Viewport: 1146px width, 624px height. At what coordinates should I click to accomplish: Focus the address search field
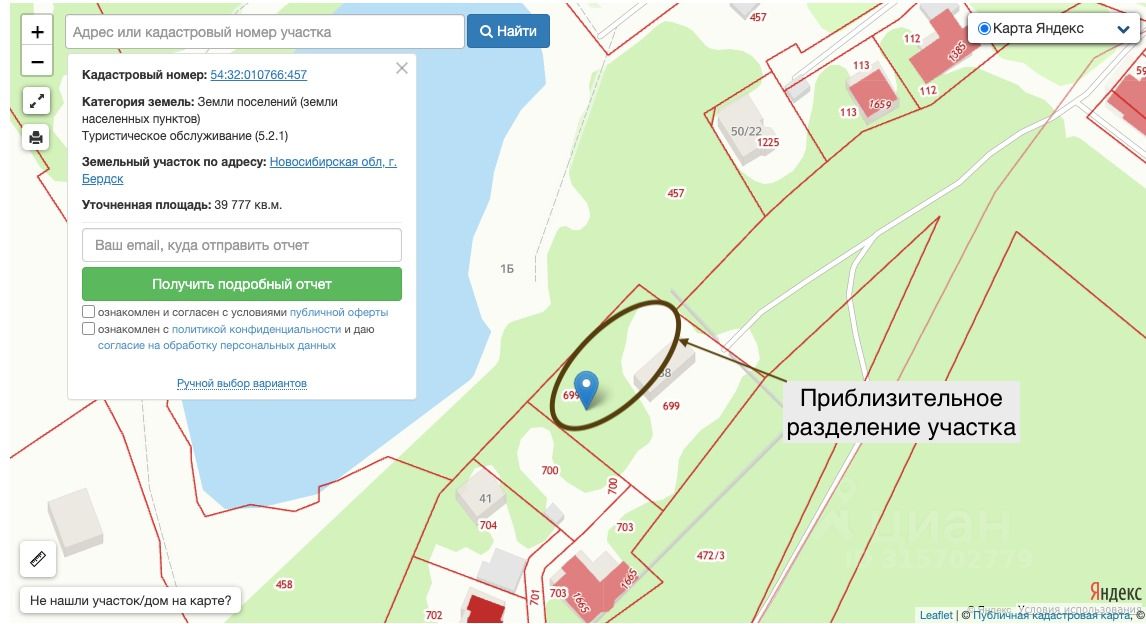[x=265, y=31]
